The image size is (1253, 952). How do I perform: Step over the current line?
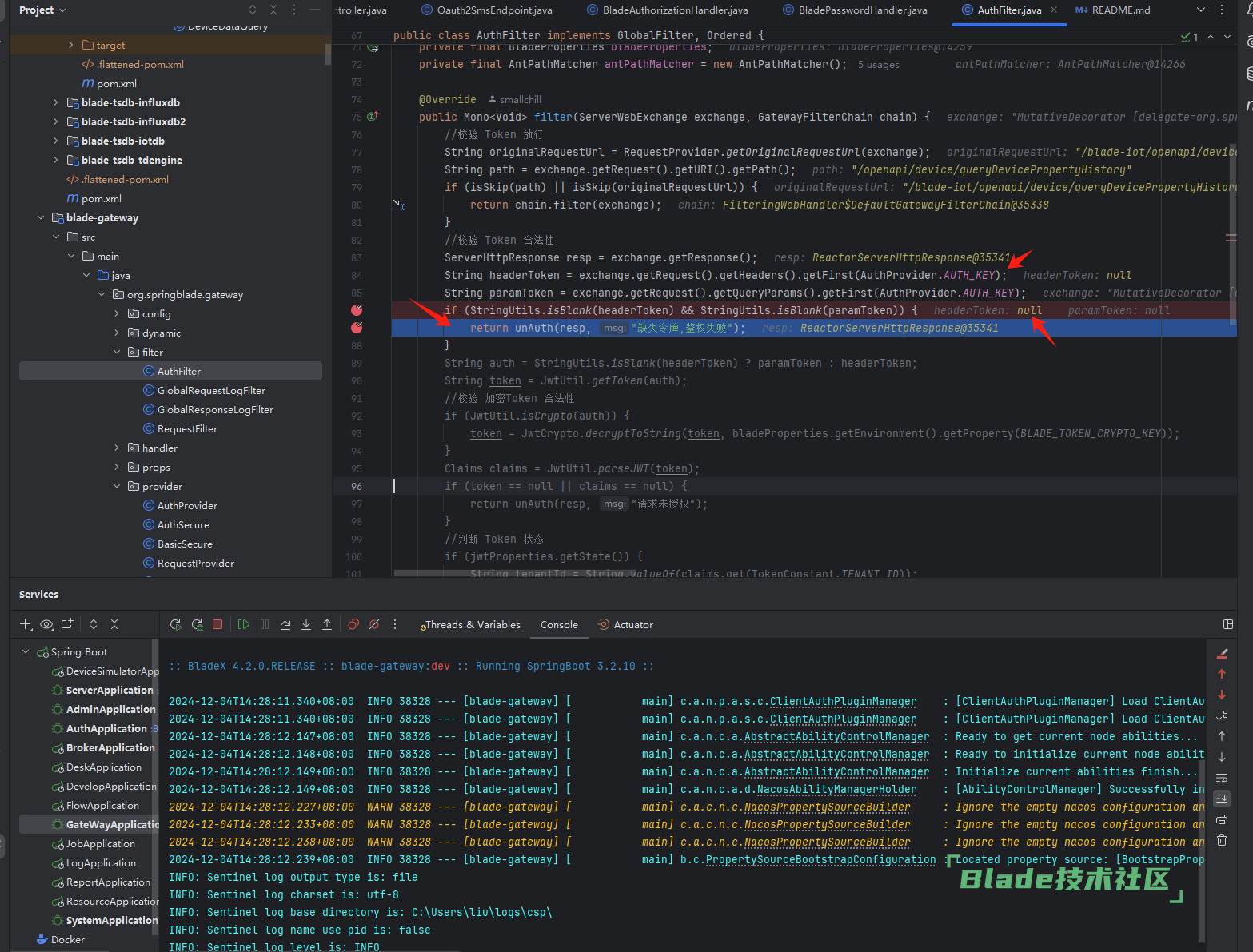pyautogui.click(x=285, y=624)
